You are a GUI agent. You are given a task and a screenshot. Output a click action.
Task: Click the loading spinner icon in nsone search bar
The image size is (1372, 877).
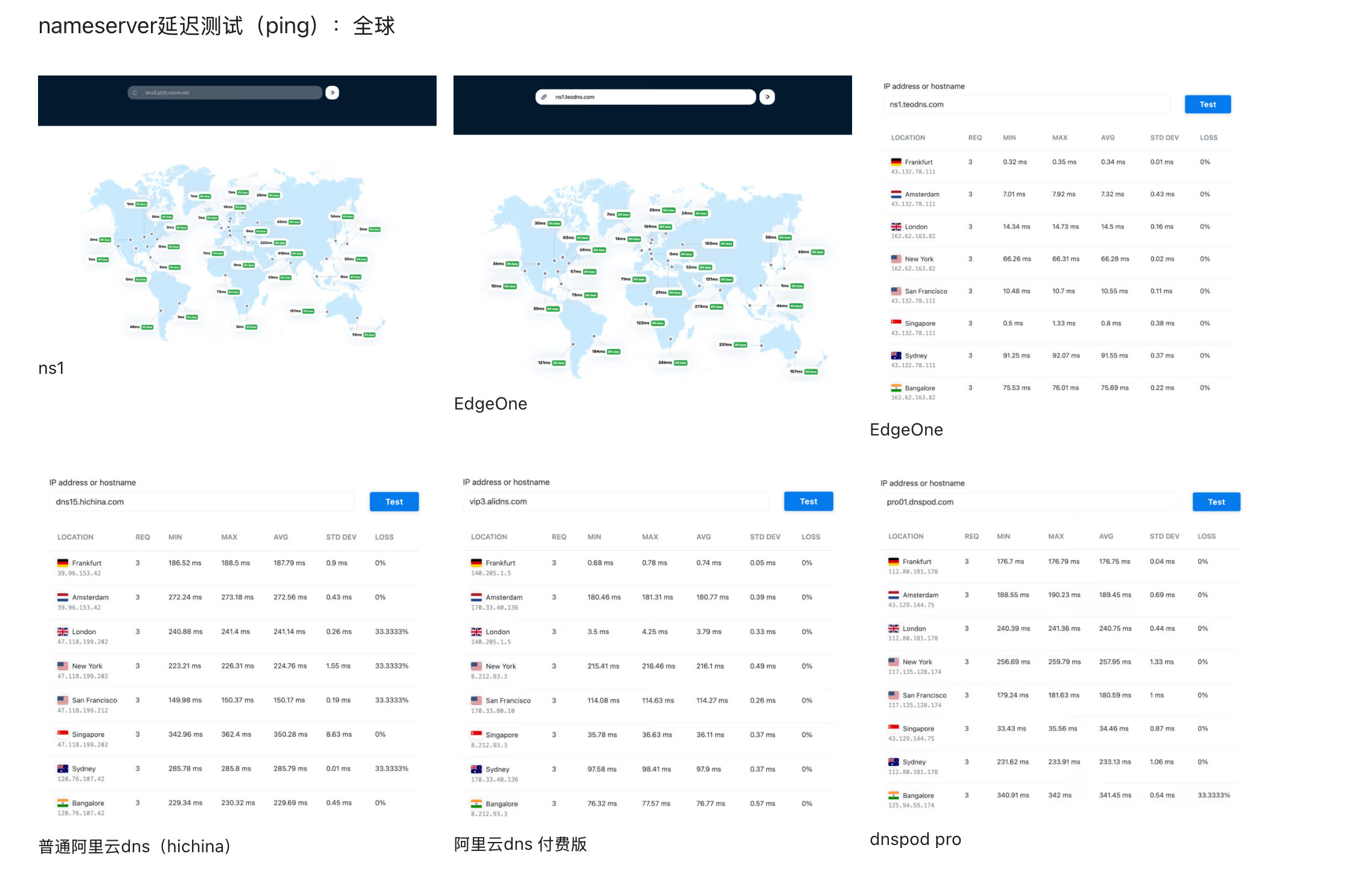(135, 92)
